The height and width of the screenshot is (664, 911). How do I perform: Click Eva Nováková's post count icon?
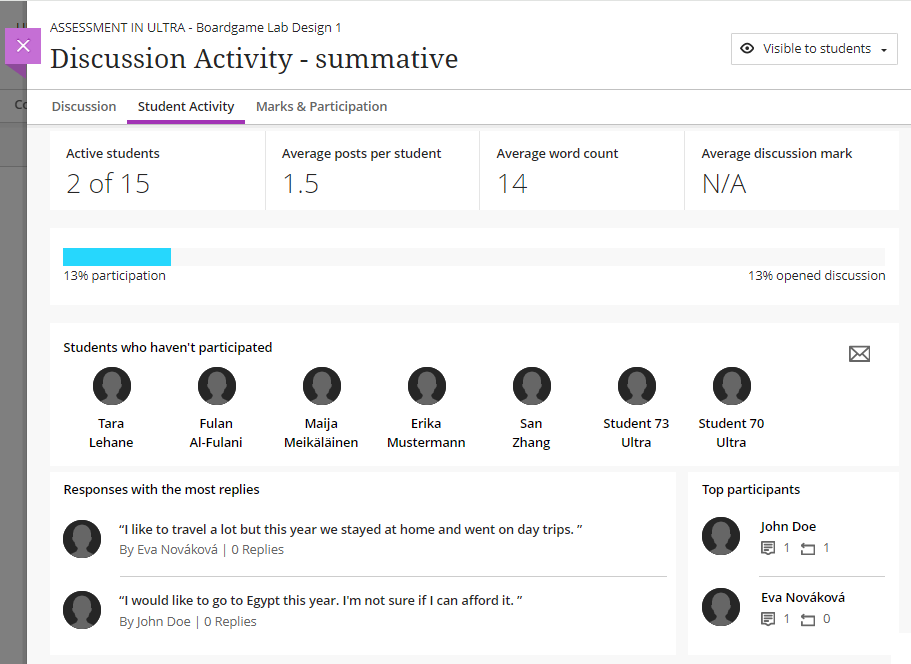point(768,619)
